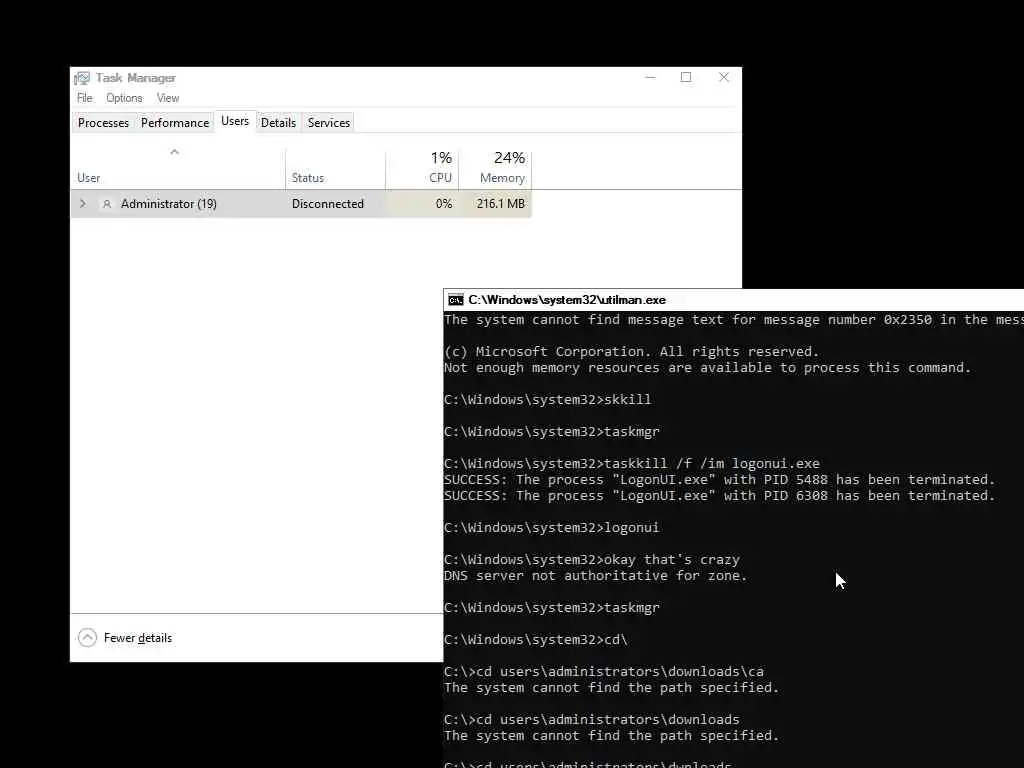Click the sort arrow above the User column
This screenshot has height=768, width=1024.
(174, 152)
